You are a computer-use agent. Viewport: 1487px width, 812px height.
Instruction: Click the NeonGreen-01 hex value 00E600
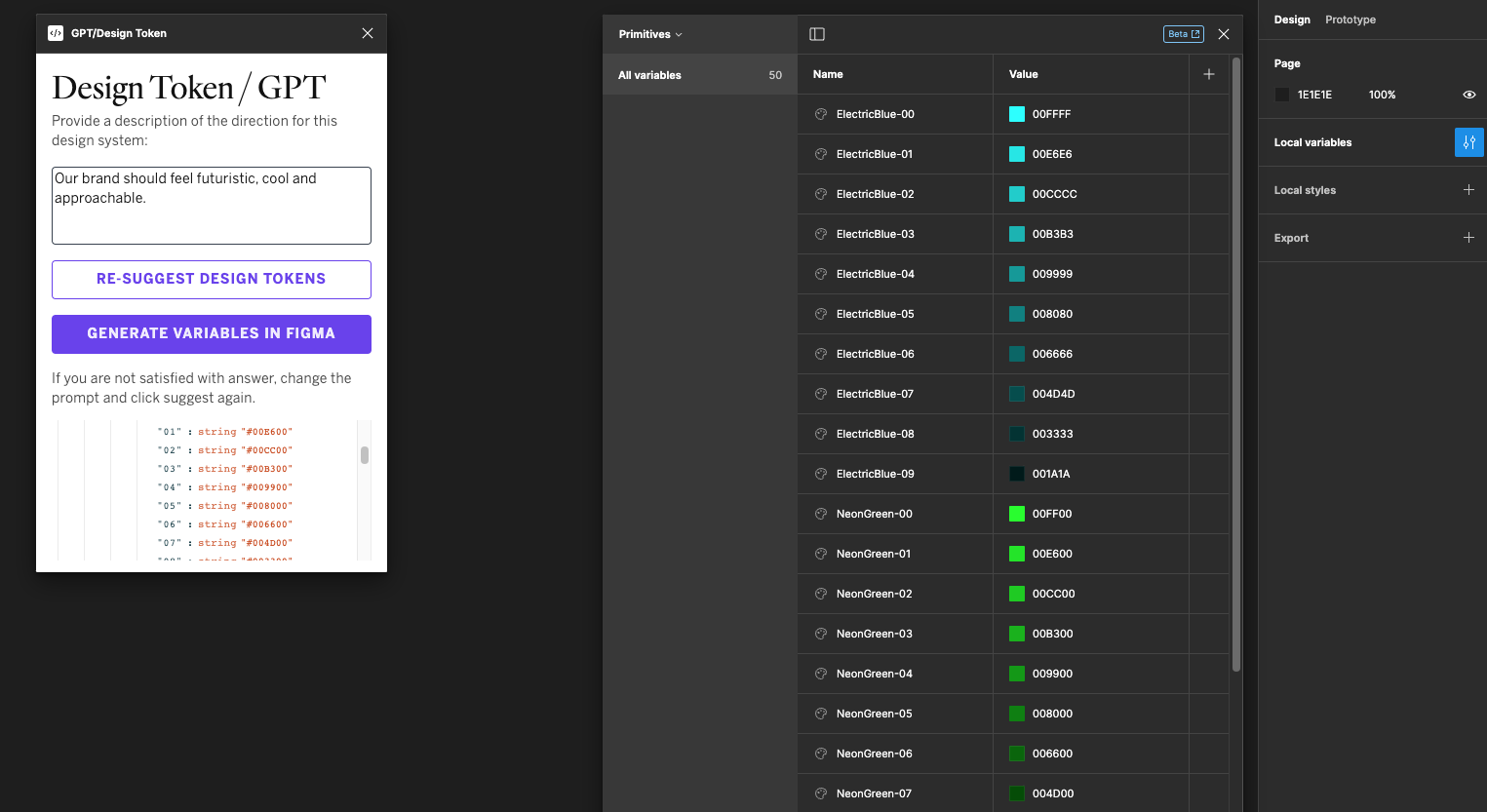[1052, 554]
